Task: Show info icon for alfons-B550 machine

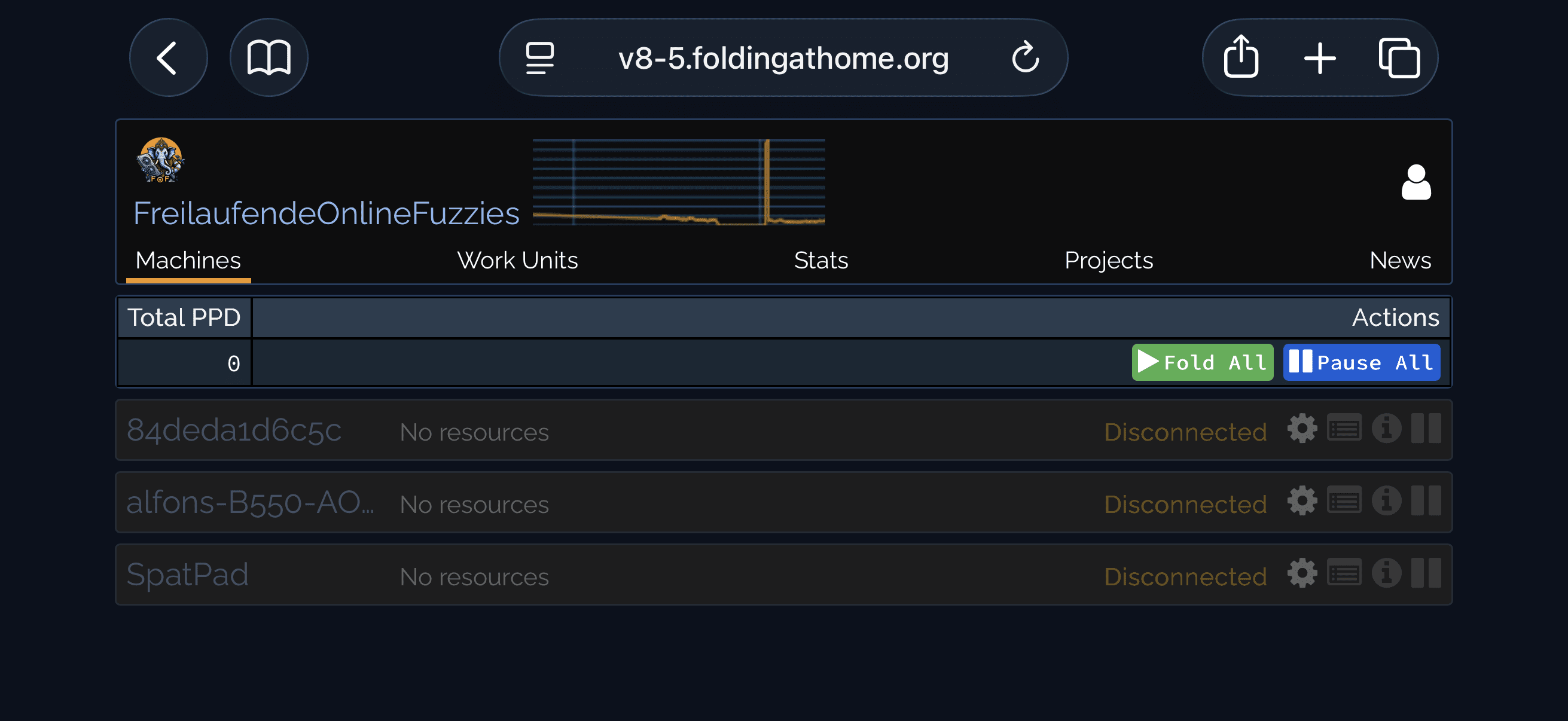Action: pos(1386,502)
